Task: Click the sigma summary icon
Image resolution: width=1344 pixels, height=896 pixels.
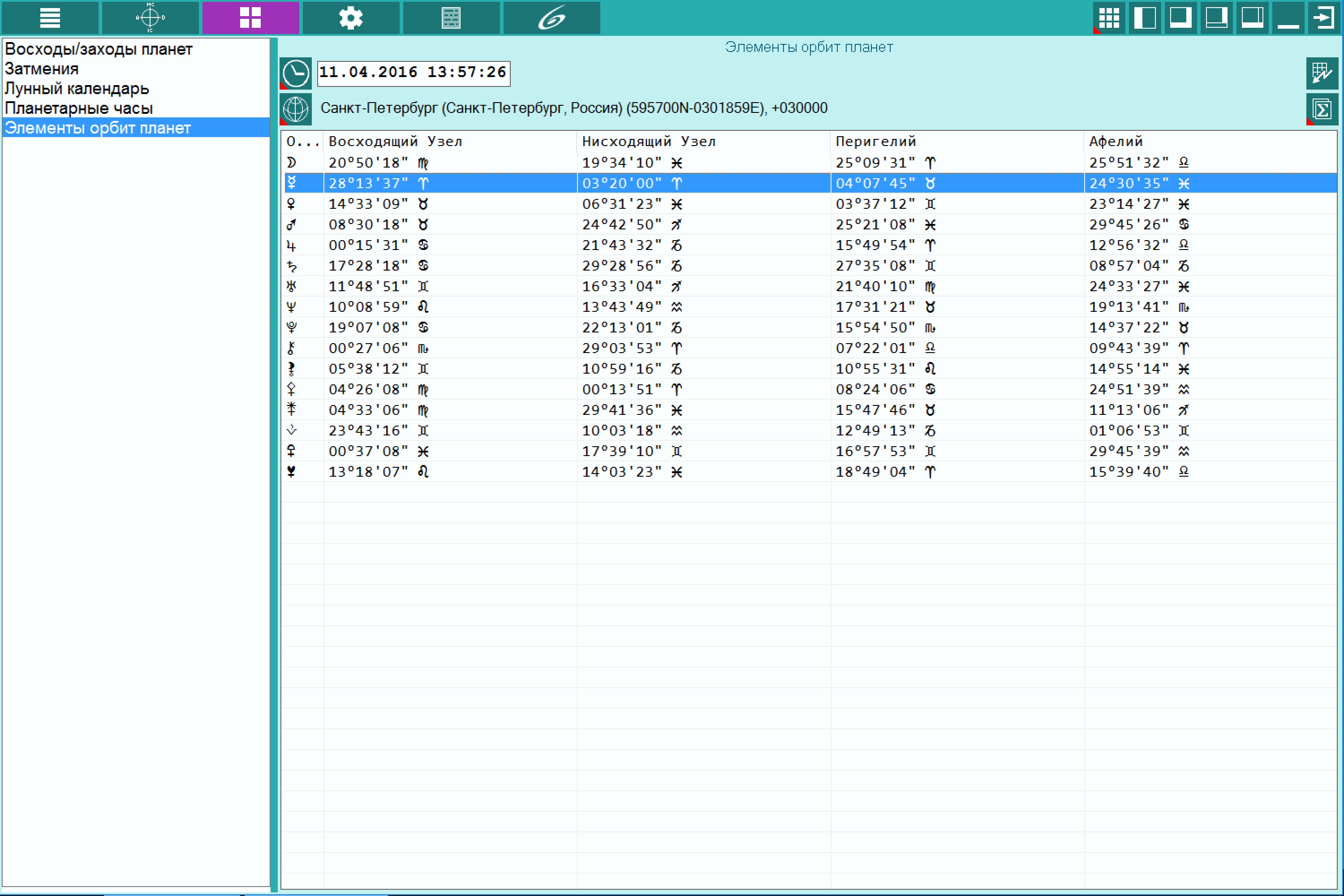Action: coord(1322,109)
